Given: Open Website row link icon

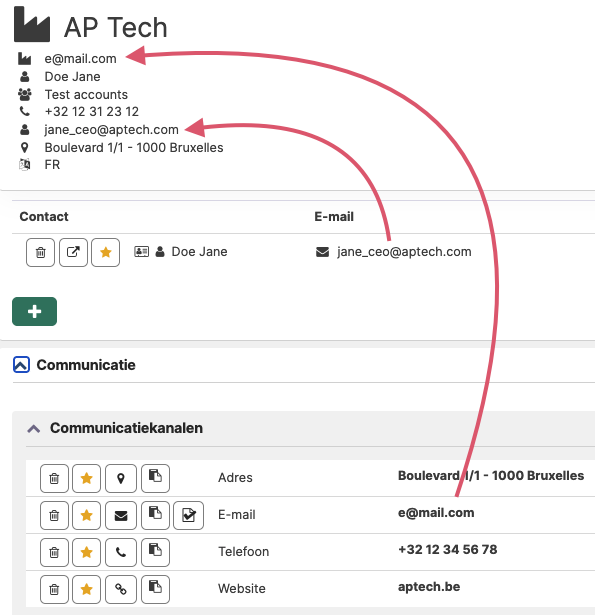Looking at the screenshot, I should coord(121,589).
